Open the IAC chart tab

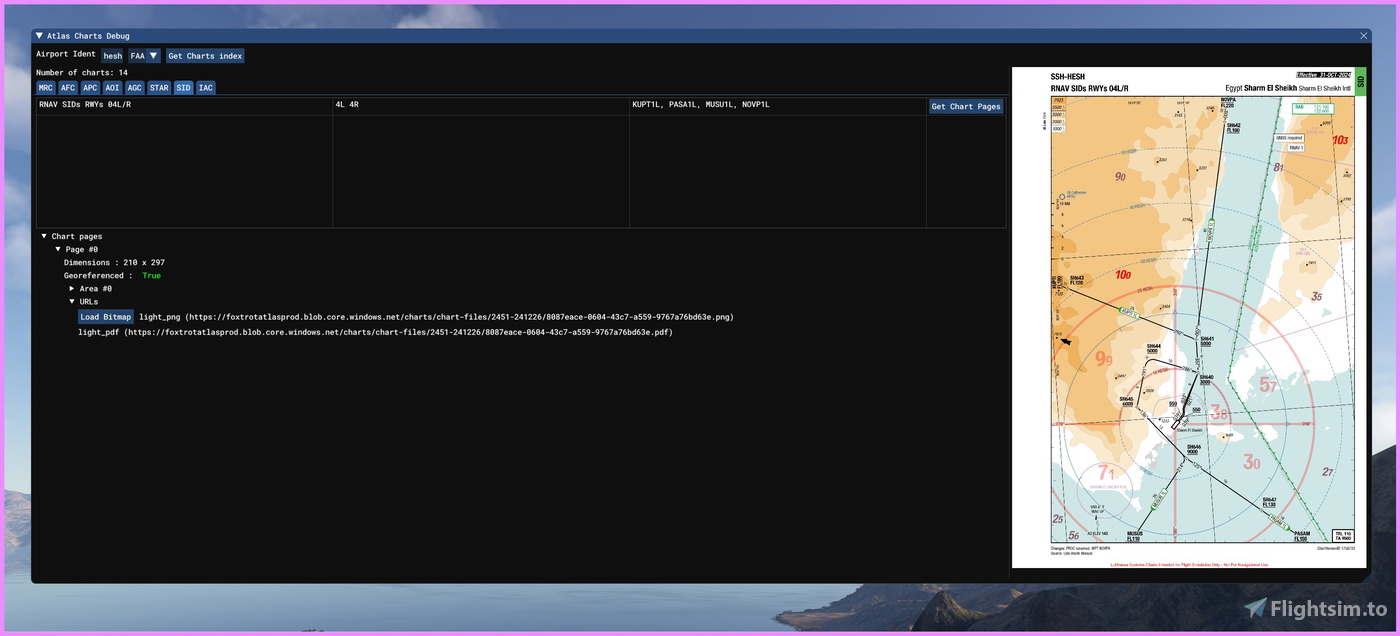205,88
